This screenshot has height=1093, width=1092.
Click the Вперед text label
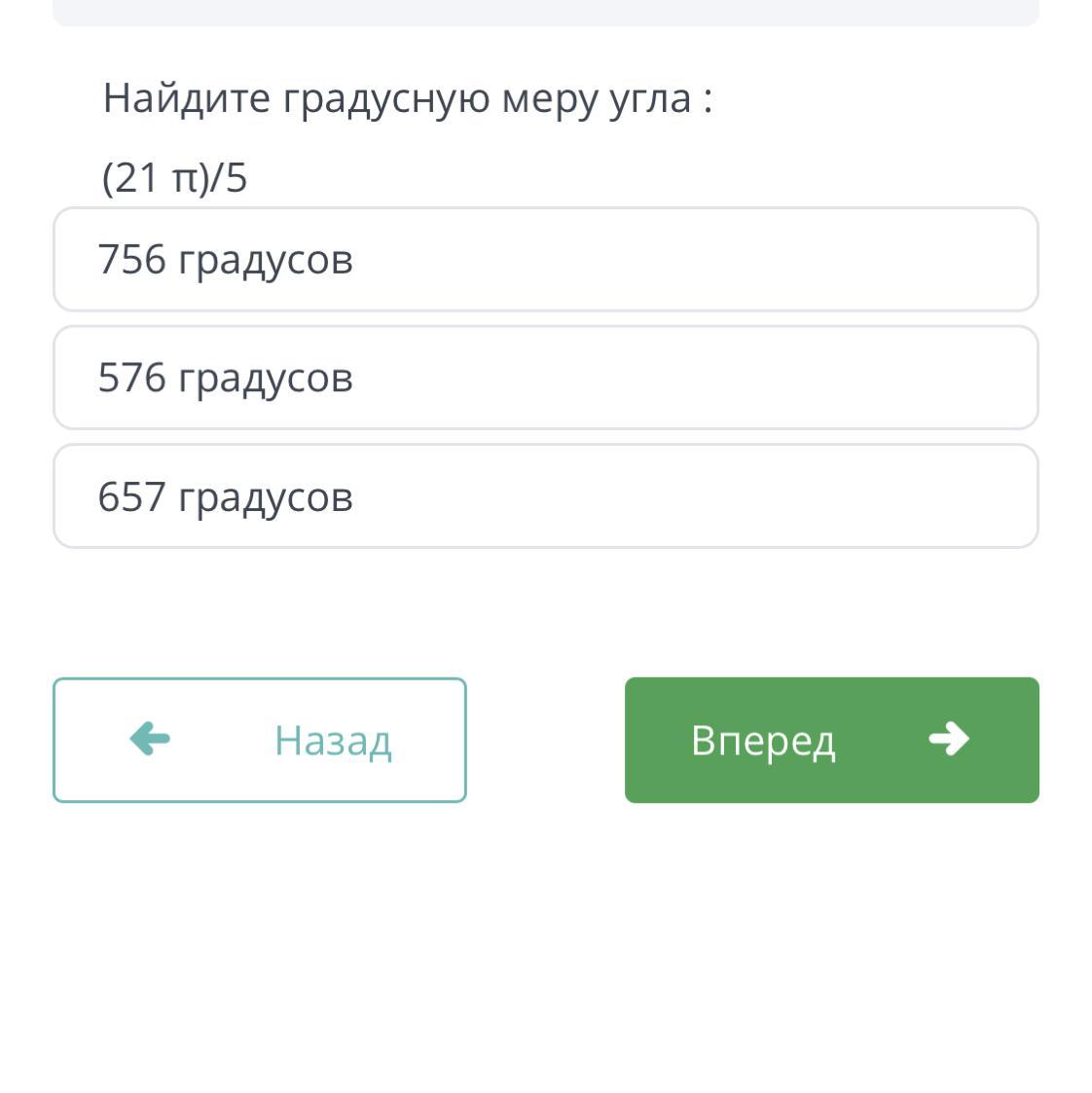click(x=763, y=741)
